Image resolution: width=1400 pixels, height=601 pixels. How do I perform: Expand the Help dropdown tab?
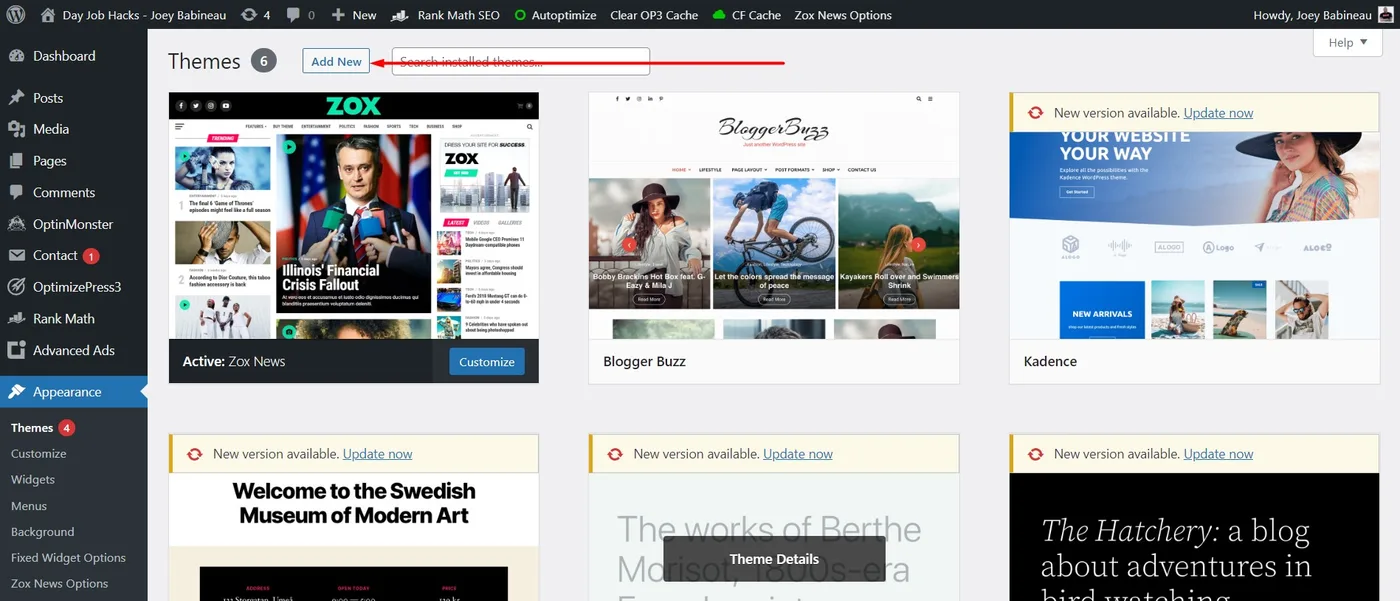click(x=1348, y=42)
